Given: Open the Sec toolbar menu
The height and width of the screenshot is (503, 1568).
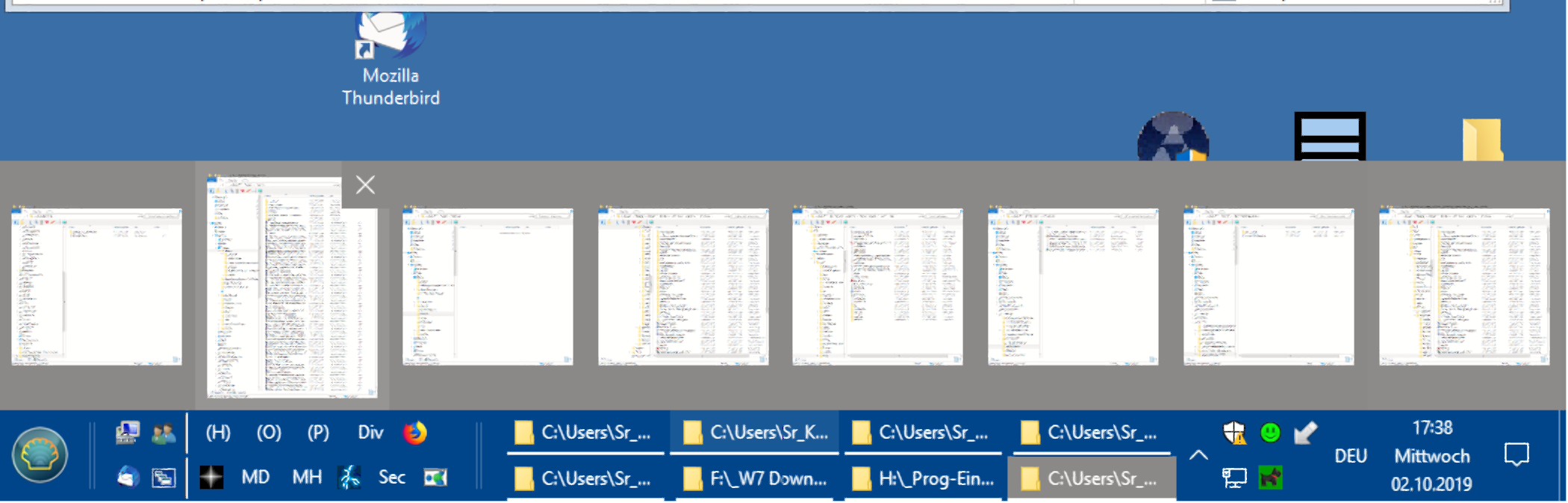Looking at the screenshot, I should click(x=391, y=477).
